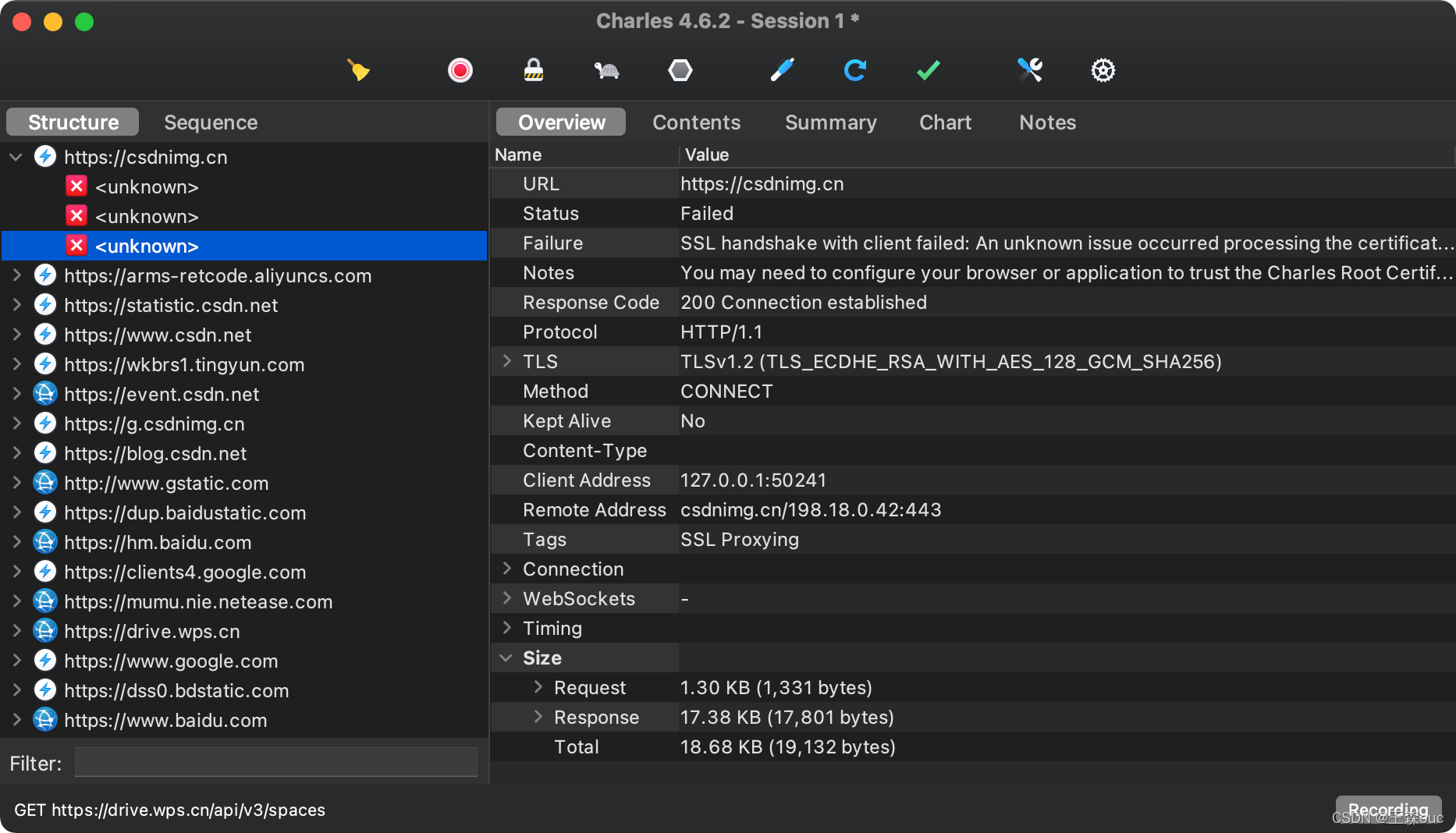Expand http://www.gstatic.com node

(16, 483)
